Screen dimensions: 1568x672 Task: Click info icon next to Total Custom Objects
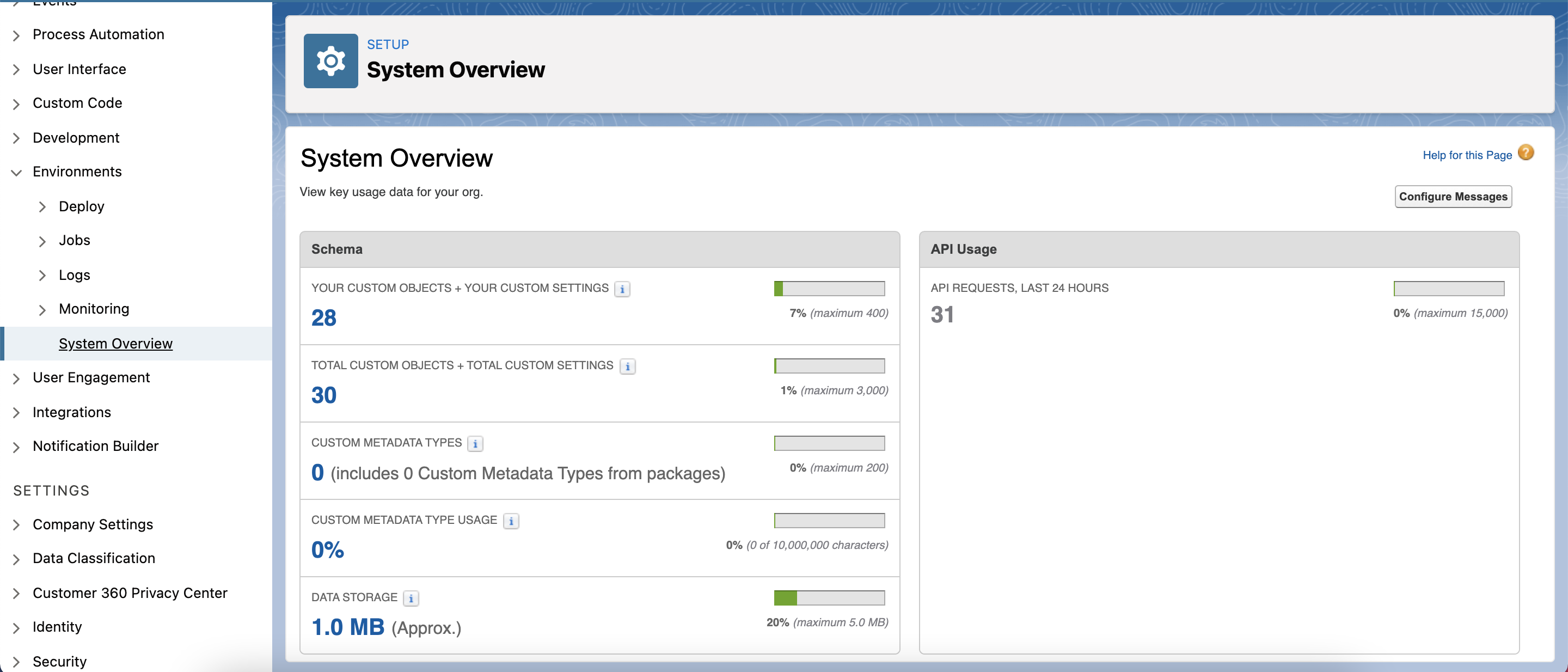(627, 366)
